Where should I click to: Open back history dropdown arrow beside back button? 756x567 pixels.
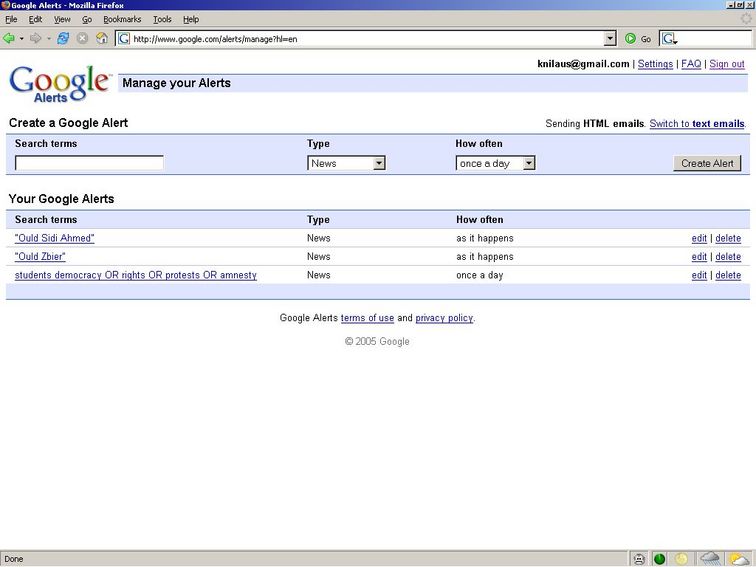[21, 39]
